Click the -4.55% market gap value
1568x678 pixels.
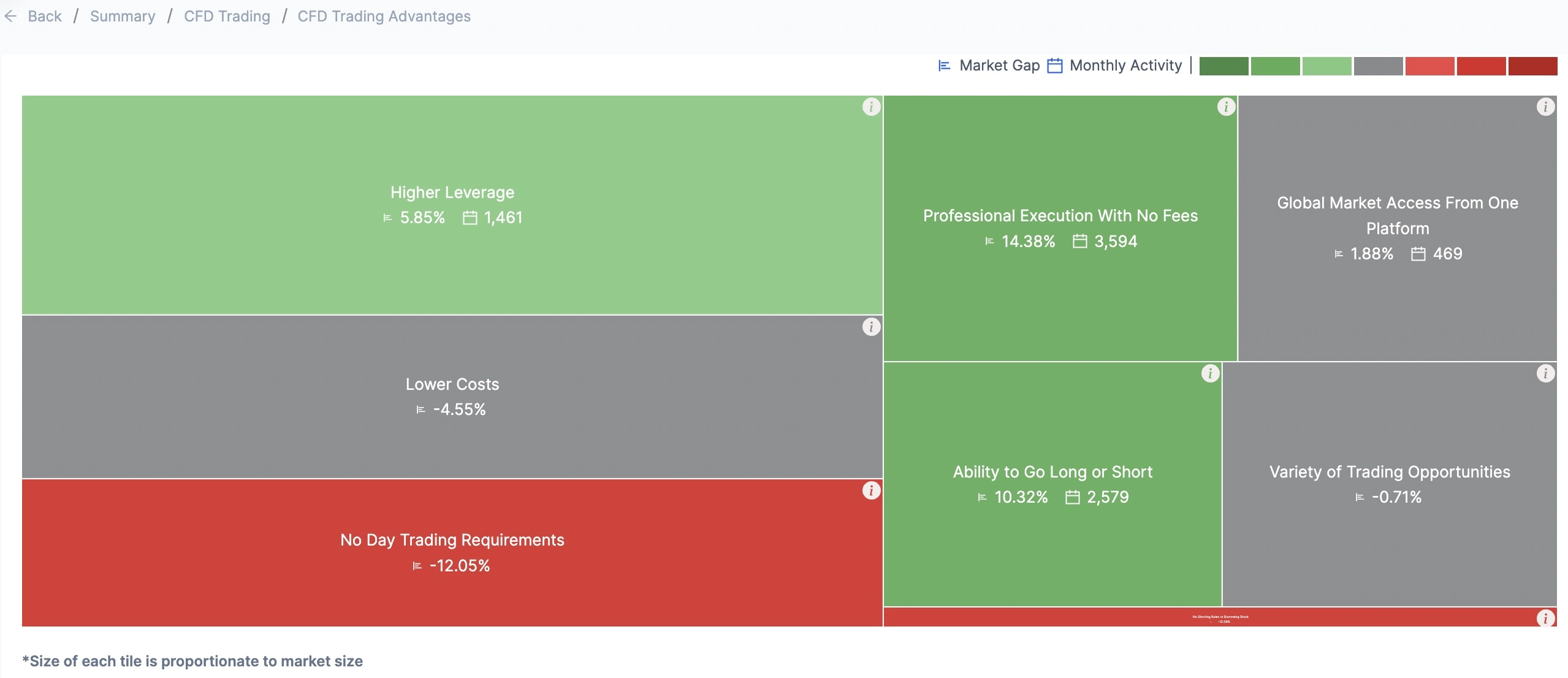[459, 409]
